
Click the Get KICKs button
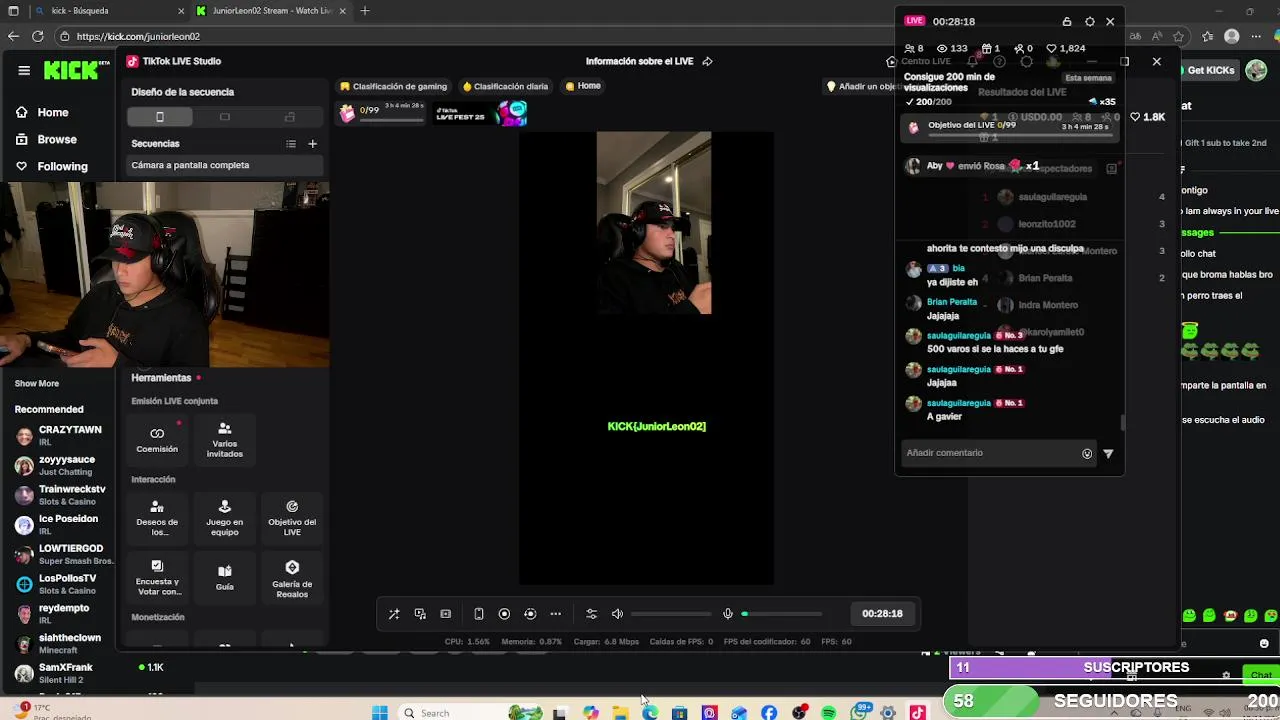click(1210, 70)
